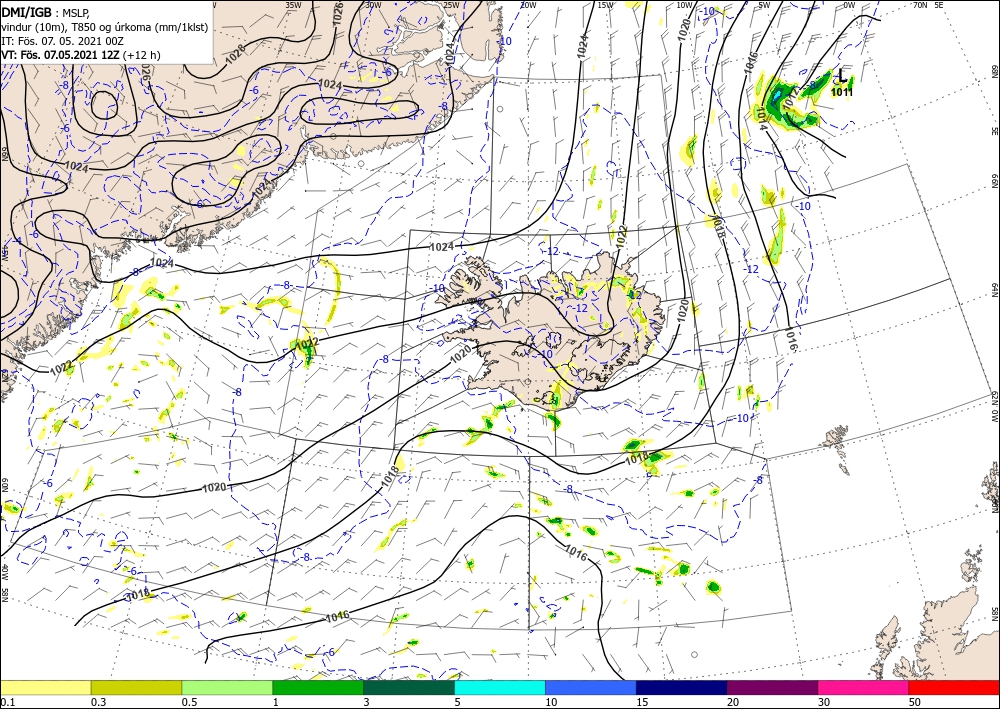This screenshot has width=1000, height=709.
Task: Click the "1014" isobar label
Action: pos(760,117)
